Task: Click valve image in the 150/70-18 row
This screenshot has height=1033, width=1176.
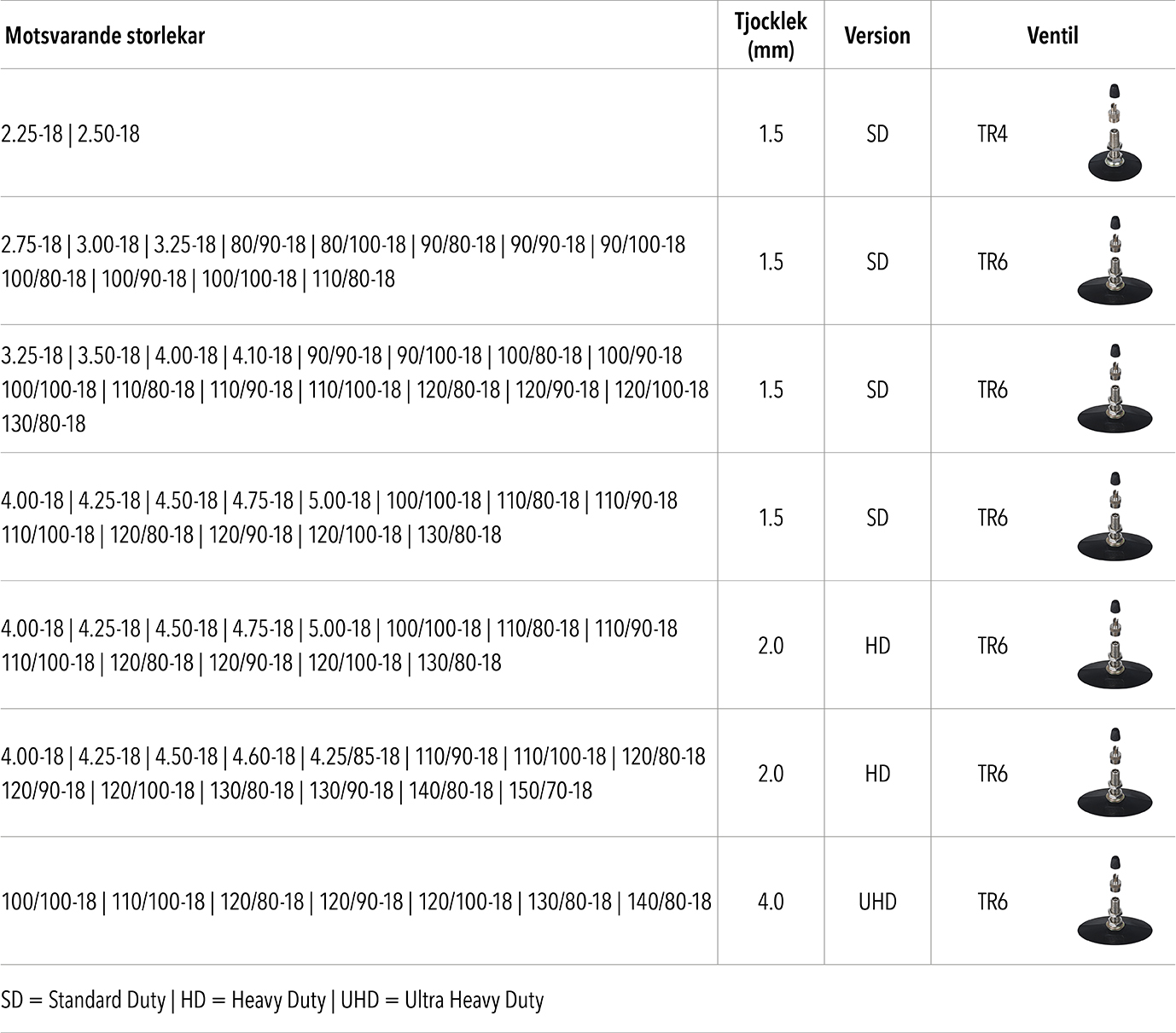Action: tap(1114, 773)
